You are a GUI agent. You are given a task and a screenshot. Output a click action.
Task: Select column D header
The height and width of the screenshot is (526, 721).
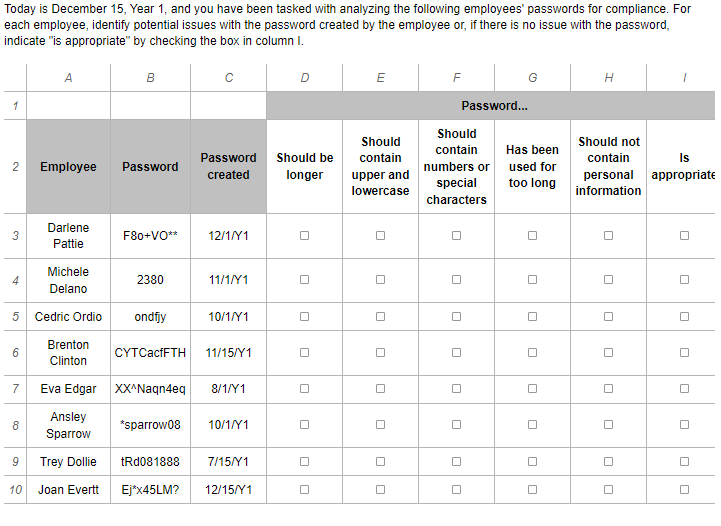pos(304,78)
